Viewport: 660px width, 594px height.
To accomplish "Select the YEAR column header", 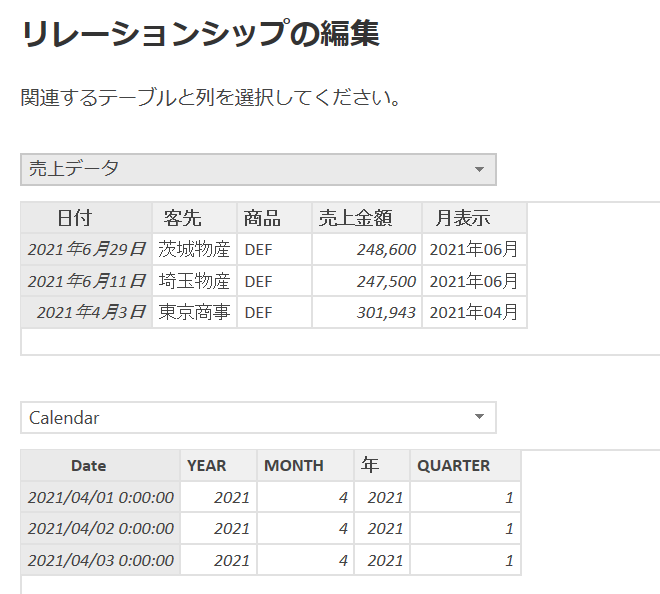I will (218, 465).
